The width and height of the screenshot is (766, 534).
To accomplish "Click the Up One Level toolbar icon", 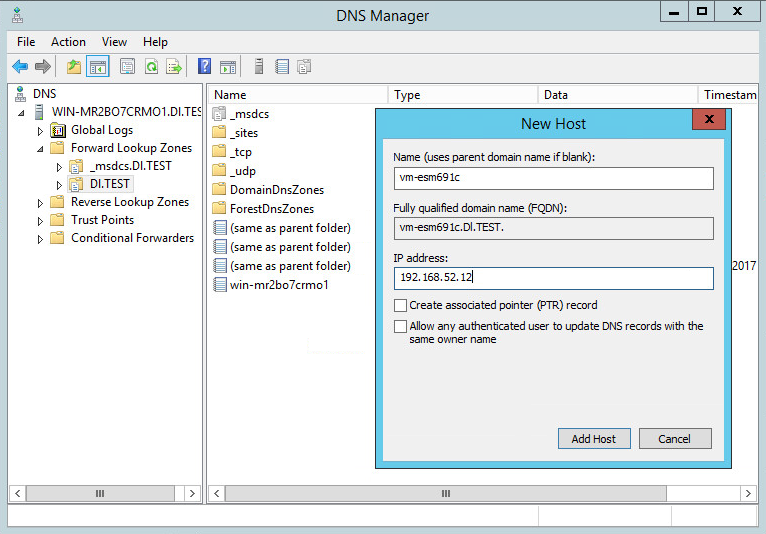I will coord(73,67).
